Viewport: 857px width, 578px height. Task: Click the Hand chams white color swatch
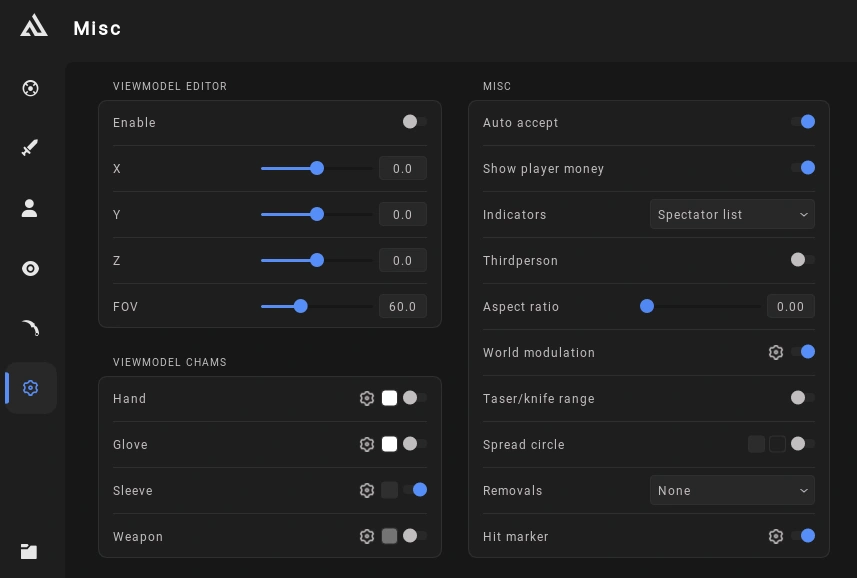tap(389, 398)
